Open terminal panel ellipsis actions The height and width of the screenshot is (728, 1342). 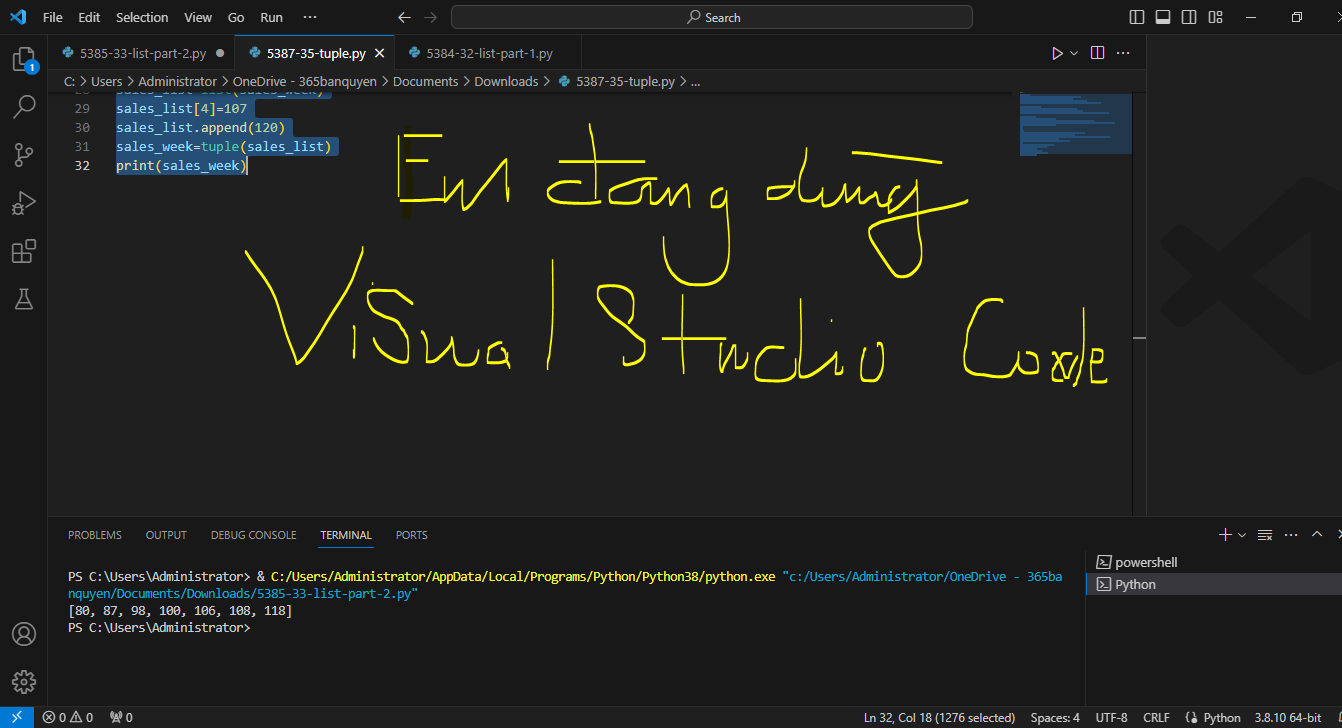tap(1291, 535)
